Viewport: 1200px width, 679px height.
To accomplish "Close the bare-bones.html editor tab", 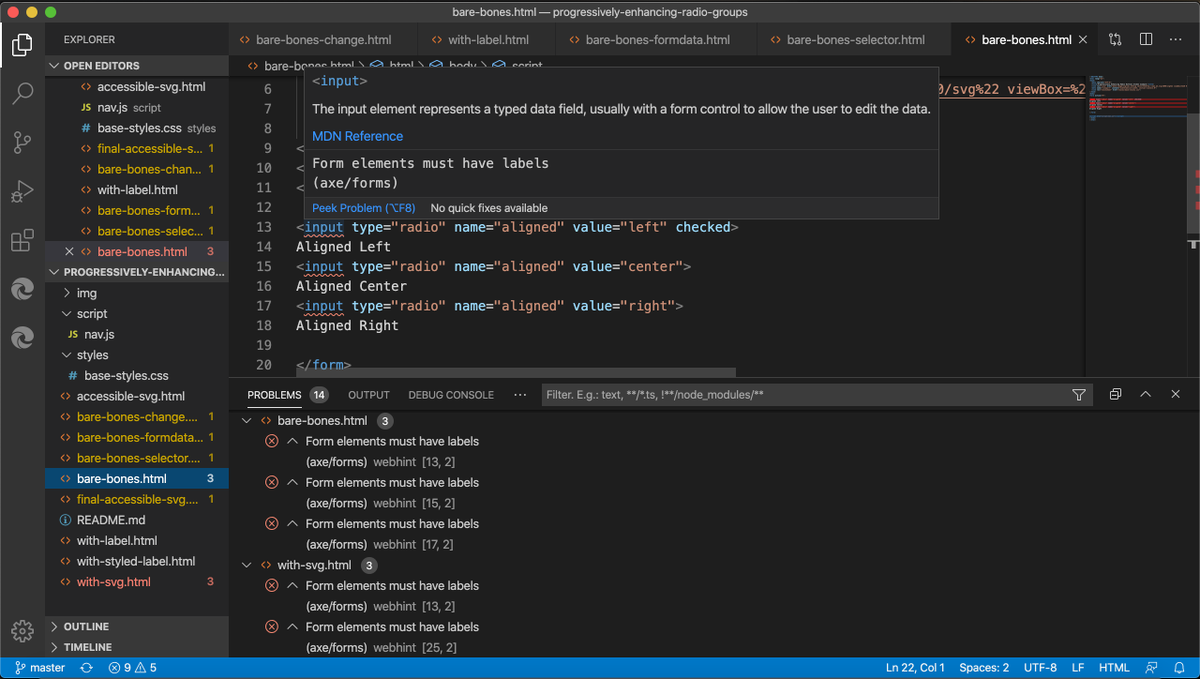I will click(1084, 40).
